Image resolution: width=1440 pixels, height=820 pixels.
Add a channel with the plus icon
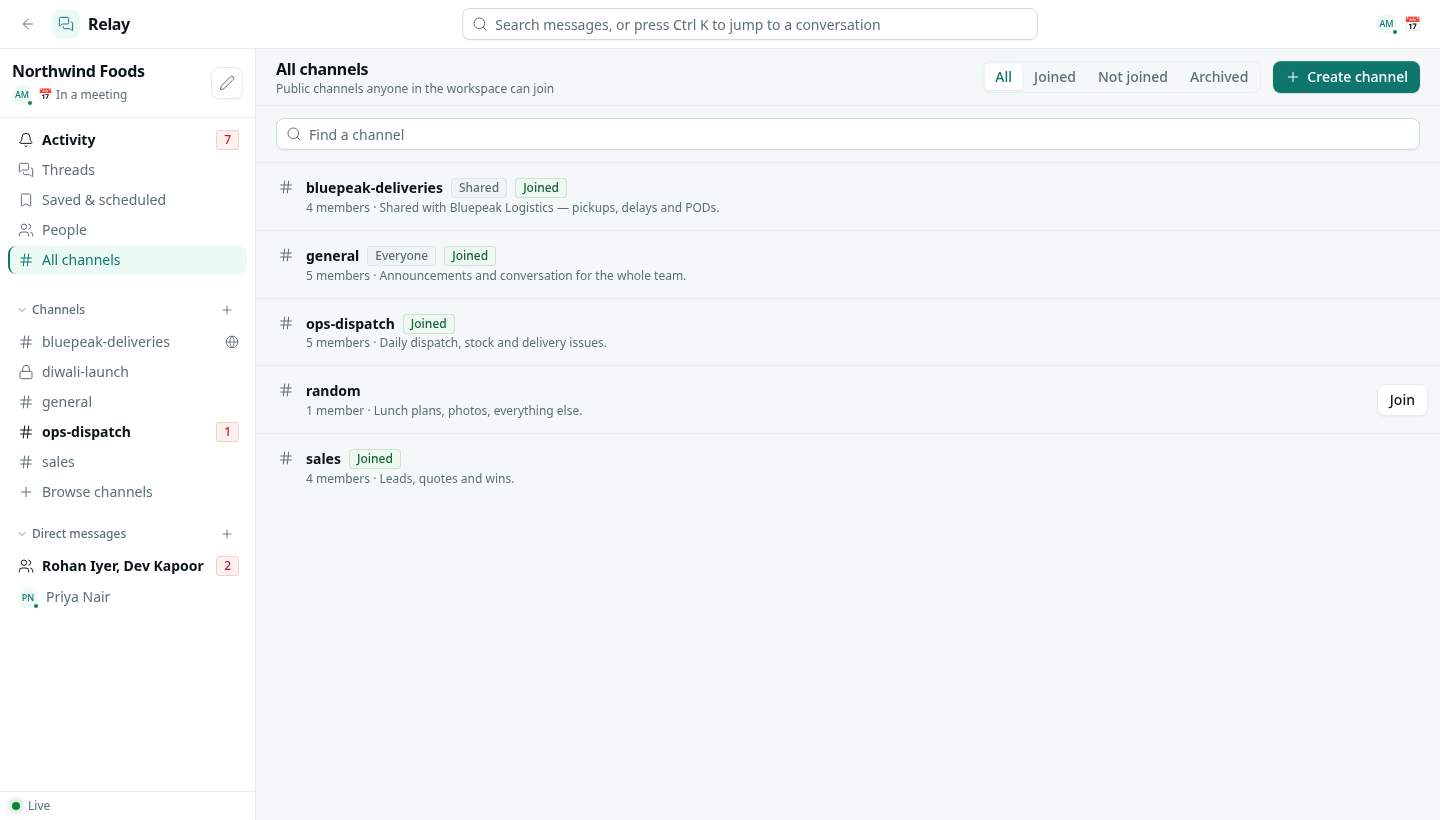227,310
